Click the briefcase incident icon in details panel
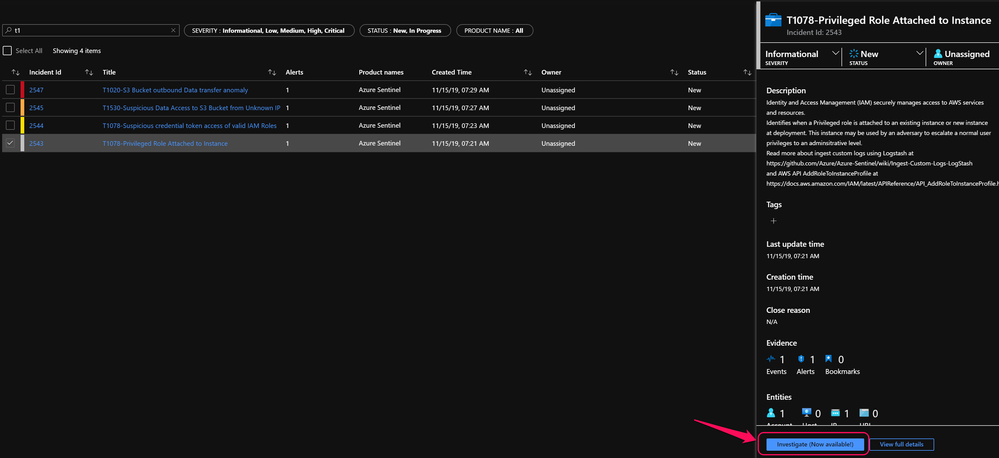 pyautogui.click(x=773, y=21)
